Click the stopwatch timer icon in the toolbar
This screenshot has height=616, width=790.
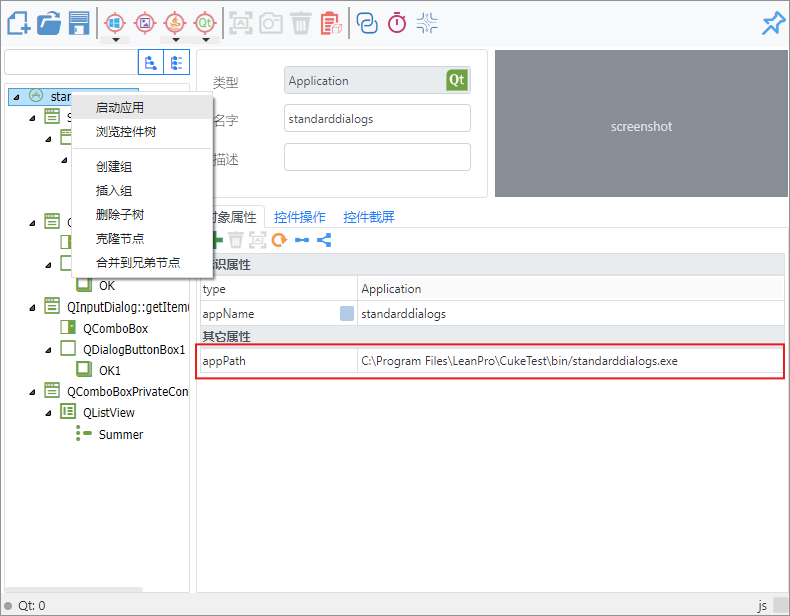(x=397, y=22)
